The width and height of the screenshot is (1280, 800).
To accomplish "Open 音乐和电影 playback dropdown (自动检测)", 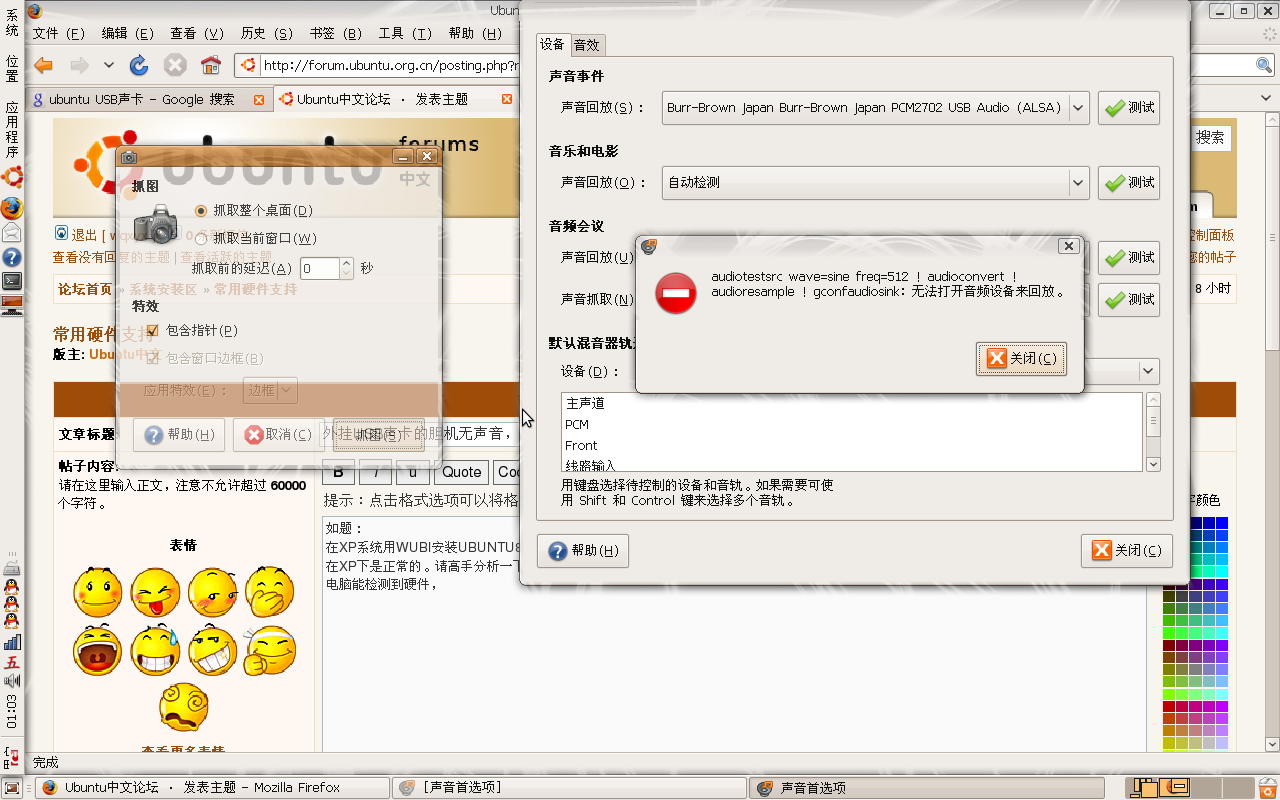I will 876,182.
